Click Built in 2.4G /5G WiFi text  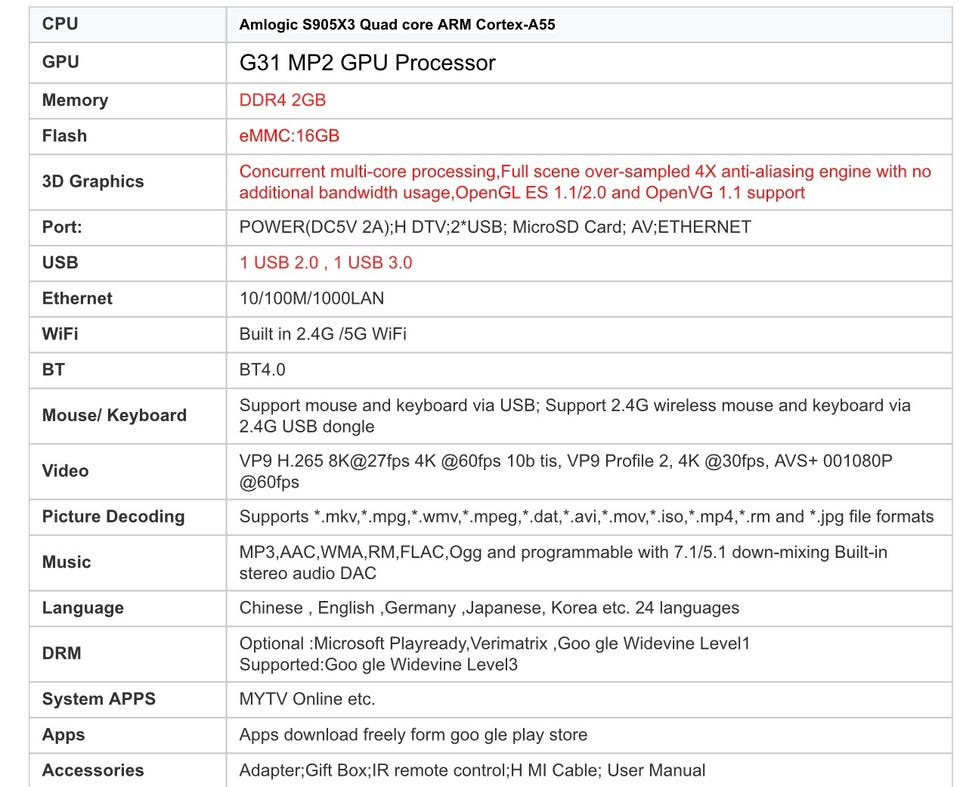(x=323, y=334)
